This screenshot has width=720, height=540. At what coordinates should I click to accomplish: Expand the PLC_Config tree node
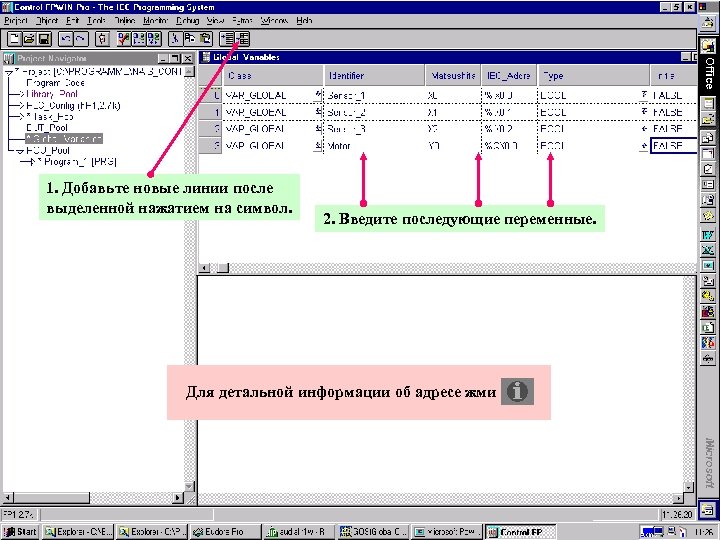pos(21,106)
